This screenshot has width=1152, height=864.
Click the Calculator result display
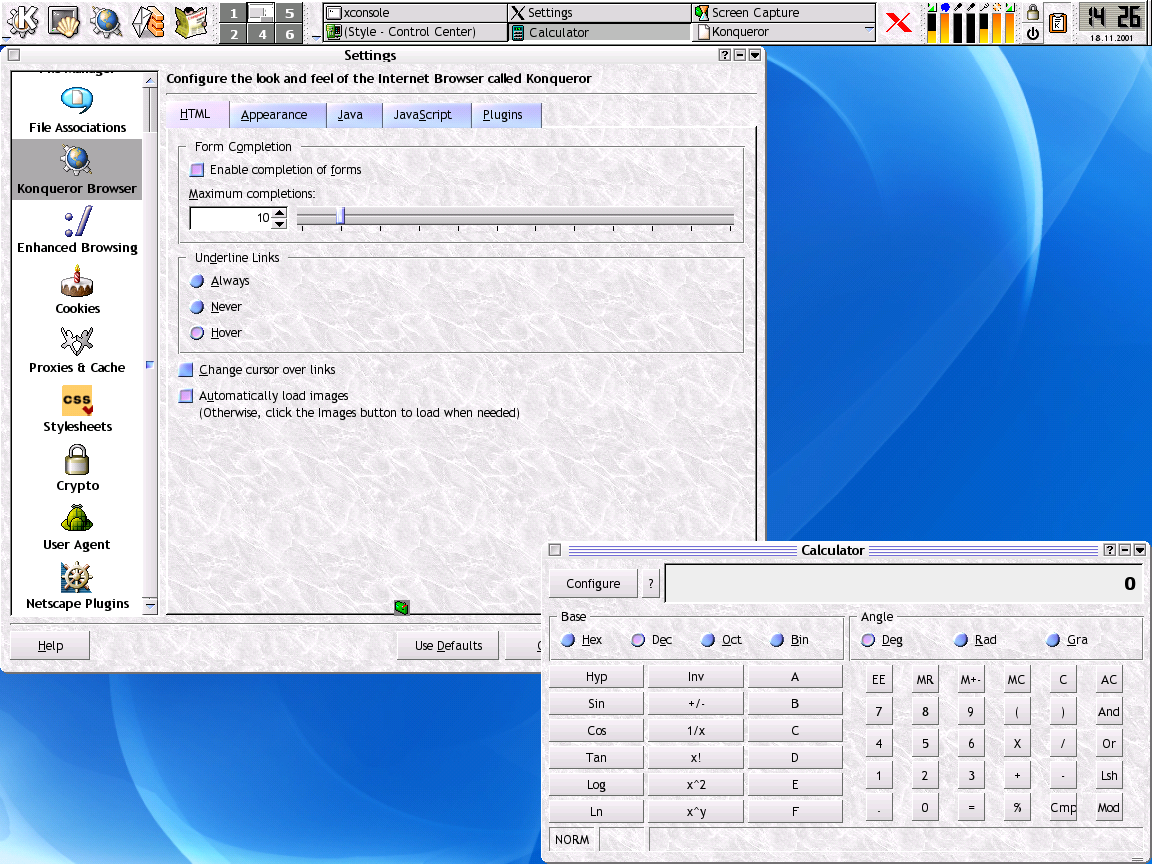904,583
